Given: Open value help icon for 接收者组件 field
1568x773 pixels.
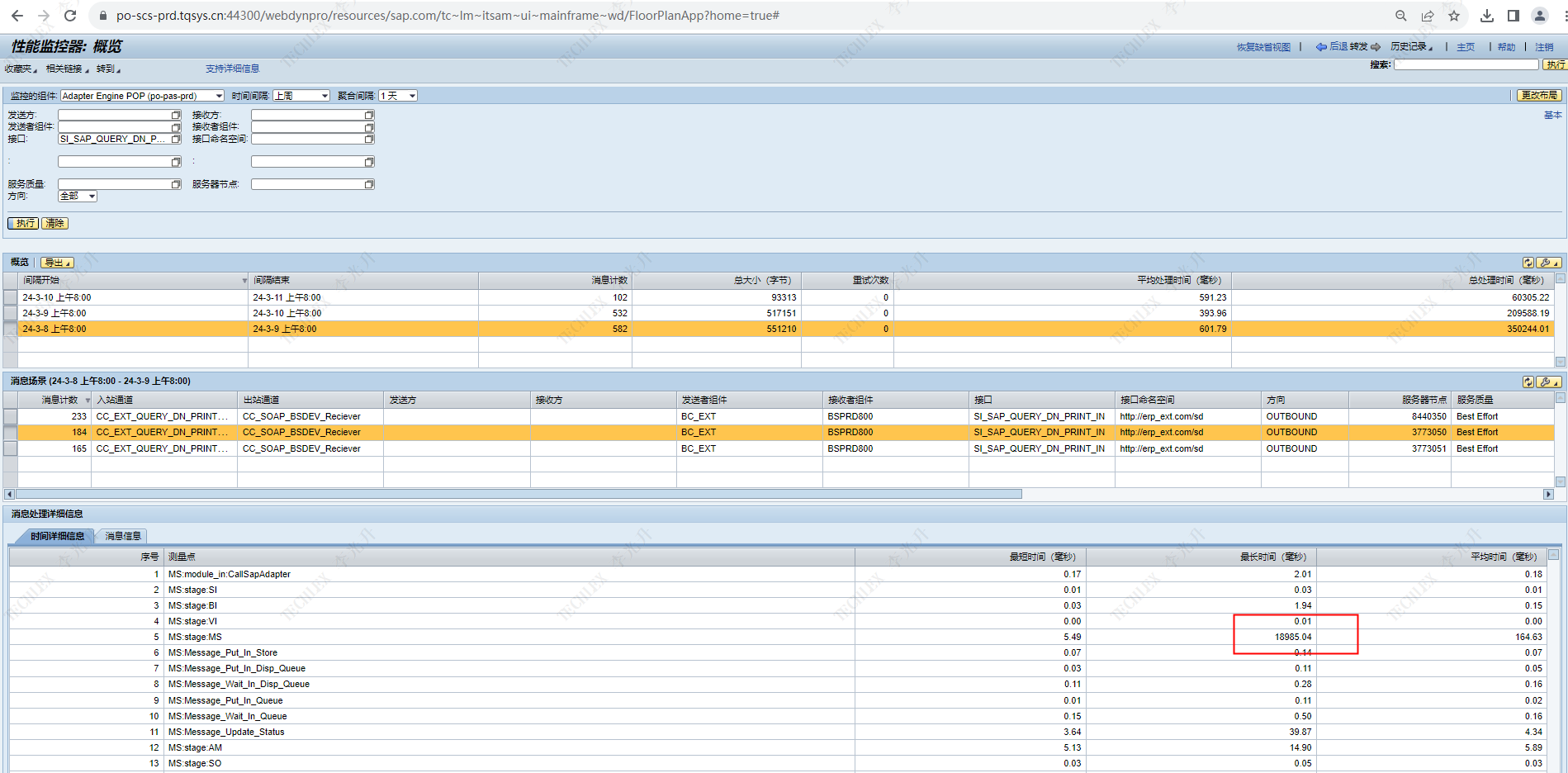Looking at the screenshot, I should [x=369, y=127].
